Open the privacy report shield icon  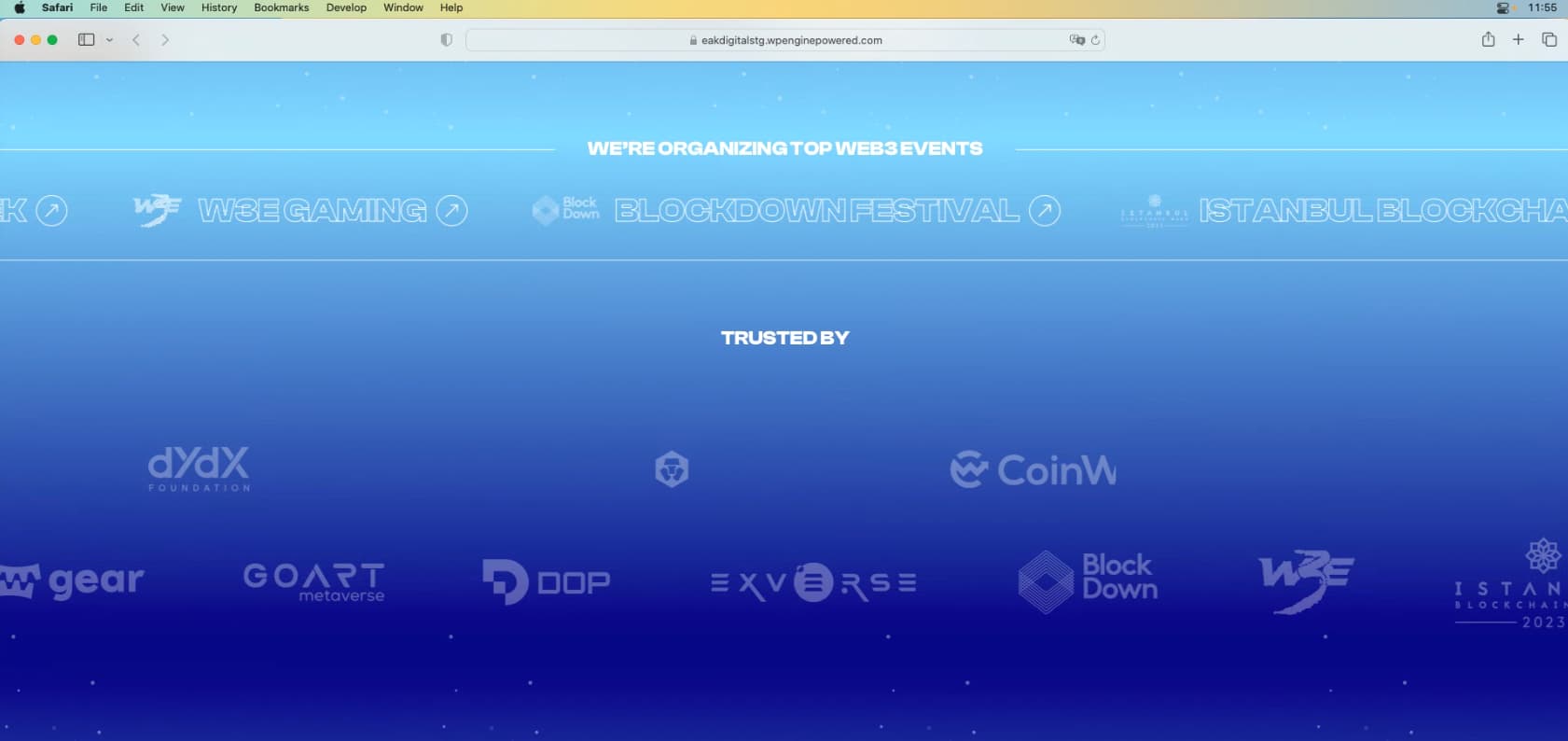tap(446, 40)
